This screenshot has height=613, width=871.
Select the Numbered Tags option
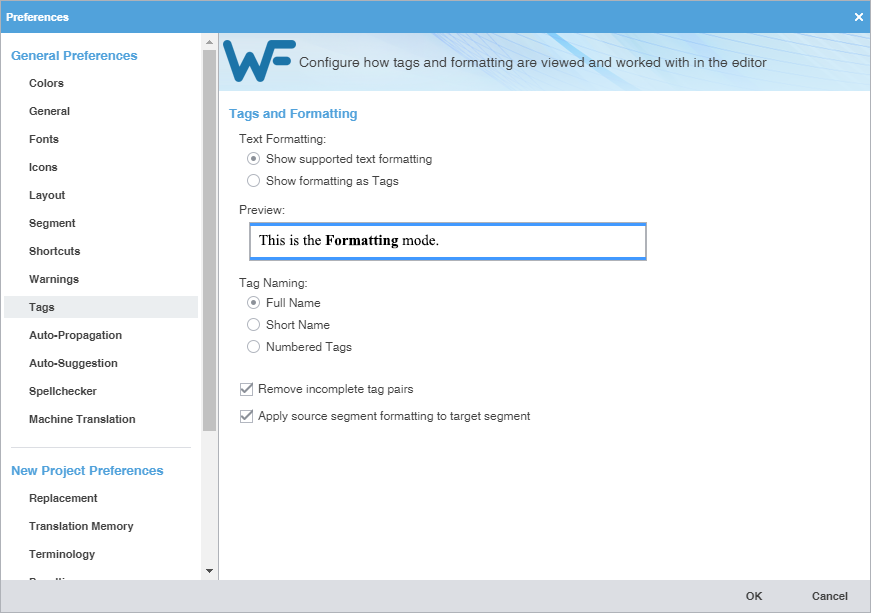coord(253,347)
